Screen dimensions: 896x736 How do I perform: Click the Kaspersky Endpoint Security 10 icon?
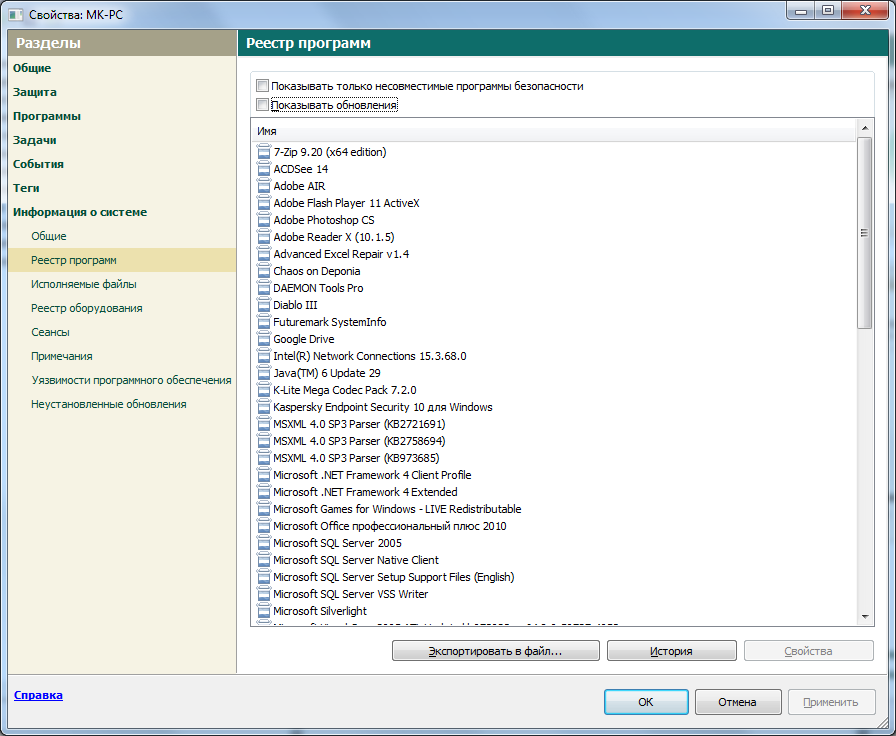pyautogui.click(x=263, y=407)
